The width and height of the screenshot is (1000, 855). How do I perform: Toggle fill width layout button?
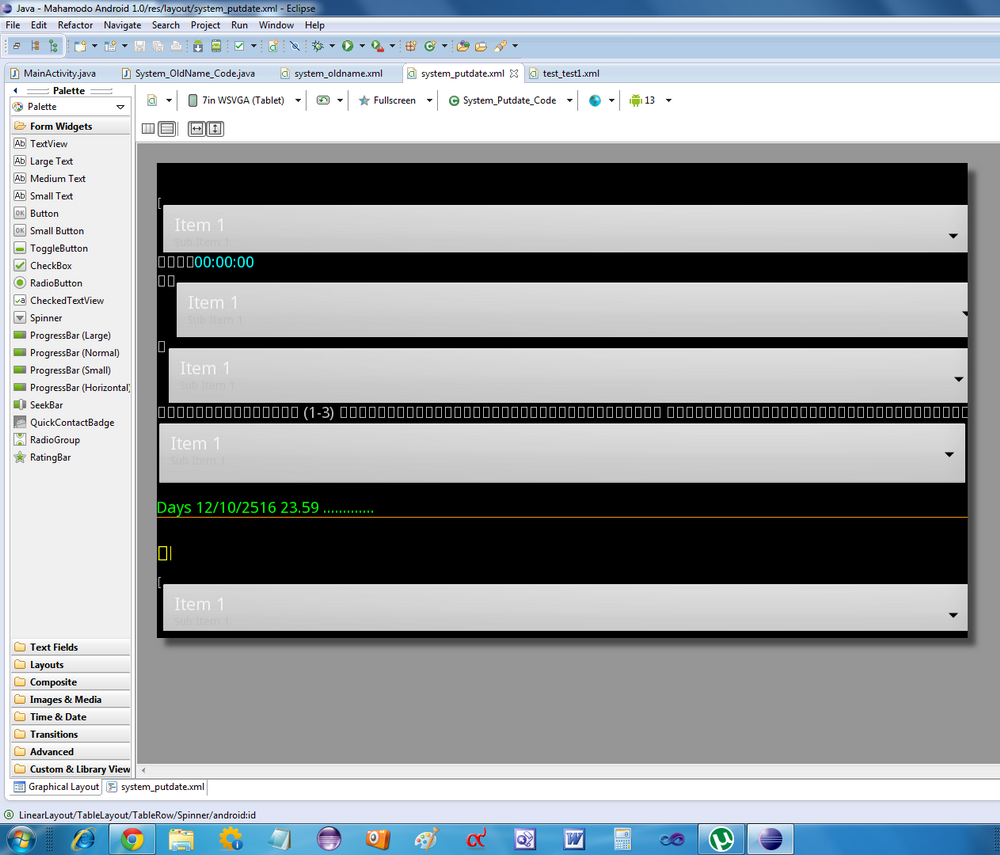[x=197, y=129]
